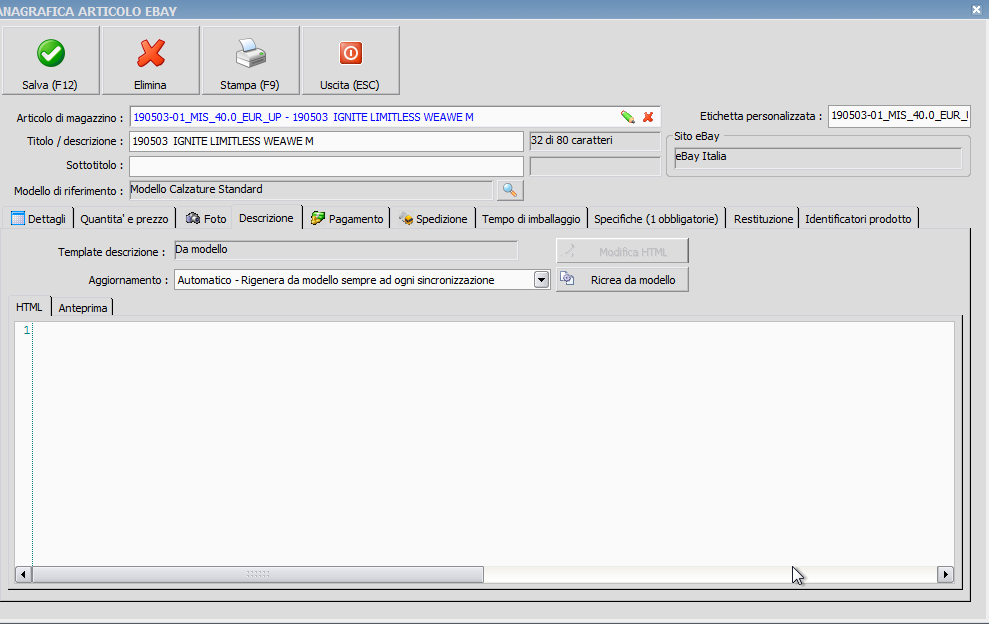Open the Identificatori prodotto tab

click(x=858, y=219)
